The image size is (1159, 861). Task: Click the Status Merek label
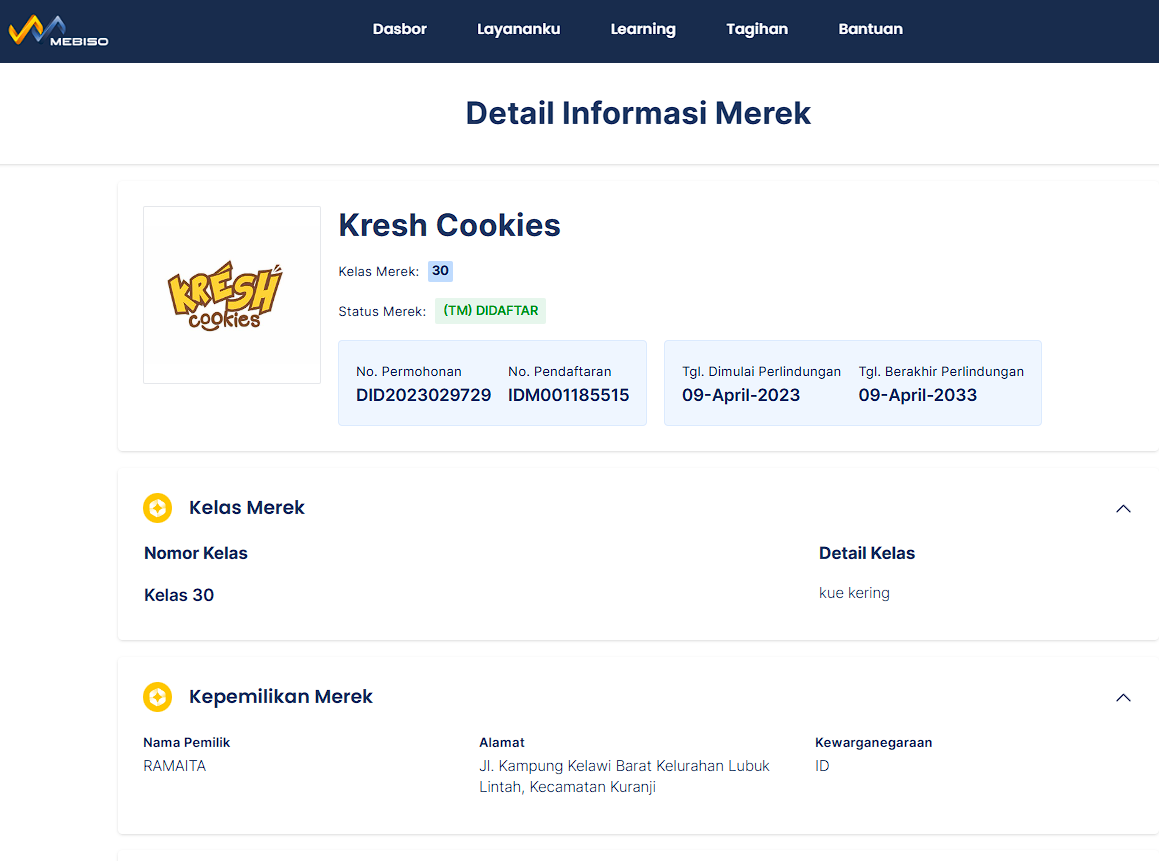click(382, 312)
